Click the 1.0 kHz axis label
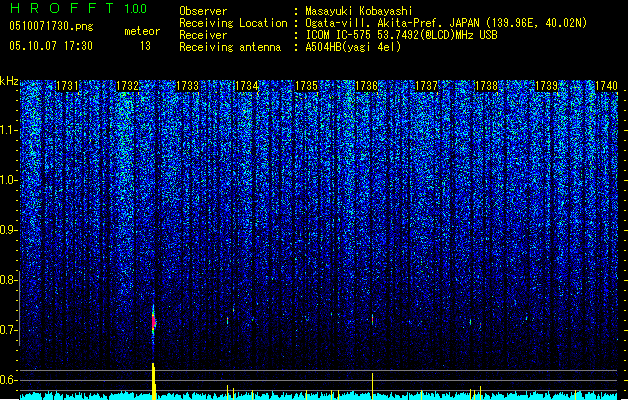The image size is (629, 400). 8,180
